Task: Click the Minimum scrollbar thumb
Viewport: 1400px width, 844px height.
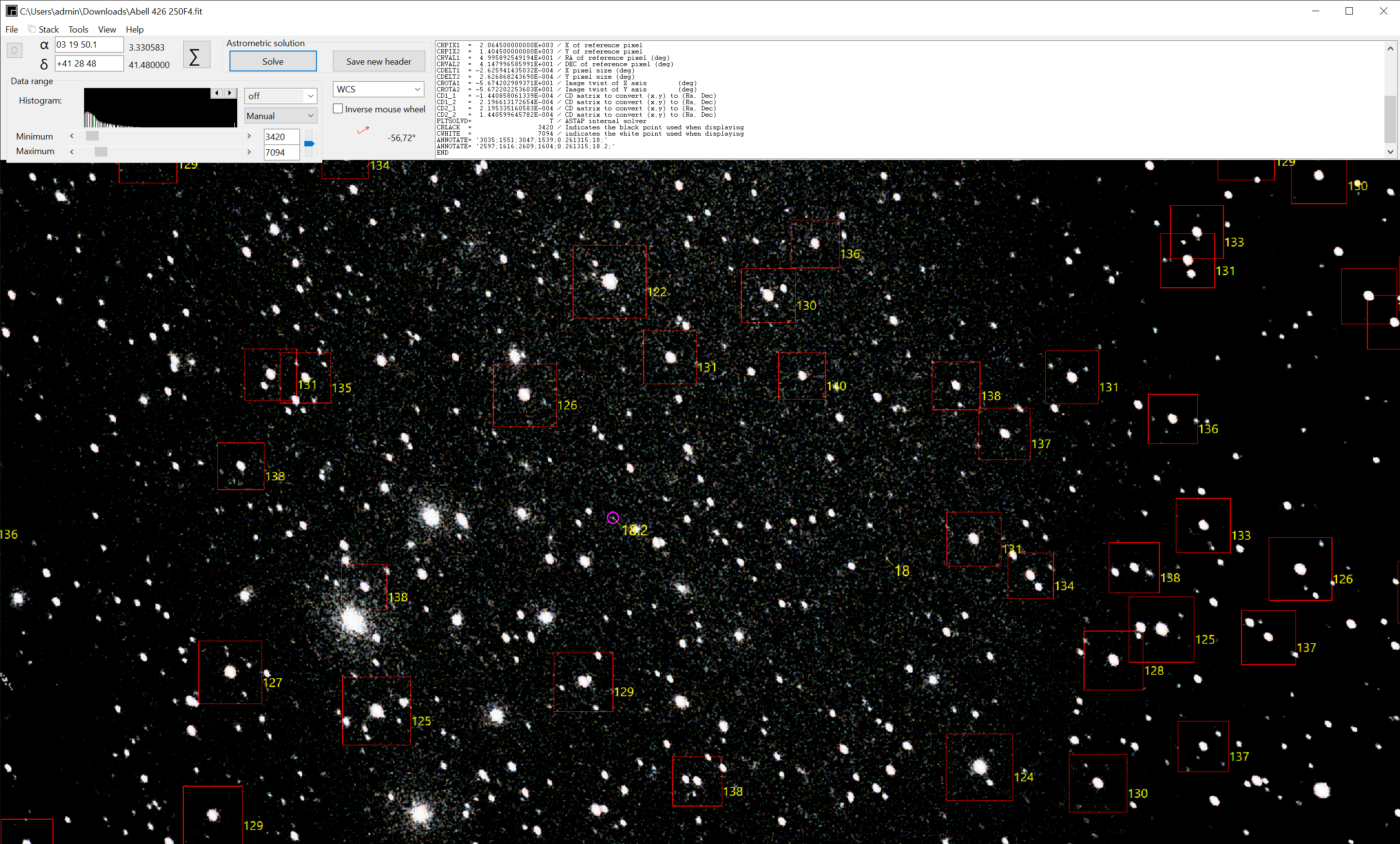Action: tap(92, 137)
